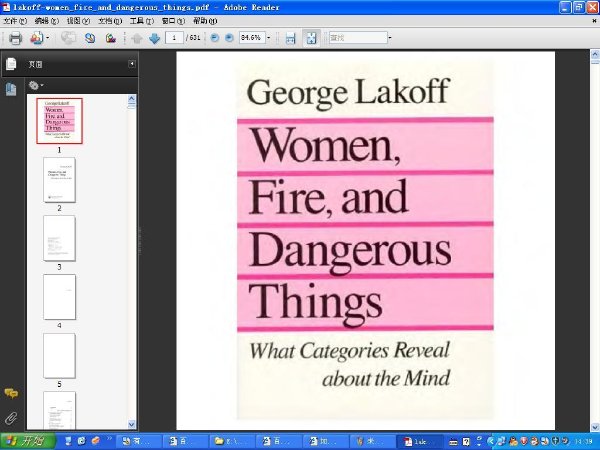Viewport: 600px width, 450px height.
Task: Click the red shield tray icon
Action: pyautogui.click(x=524, y=442)
